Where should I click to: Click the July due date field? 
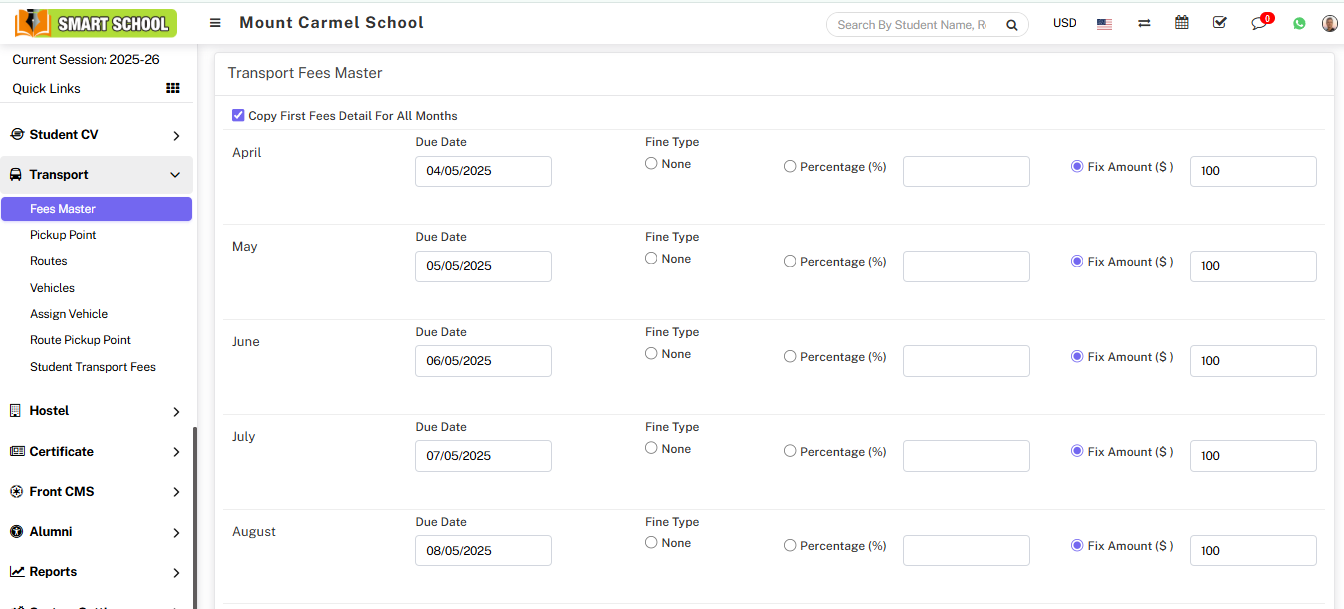pos(483,456)
